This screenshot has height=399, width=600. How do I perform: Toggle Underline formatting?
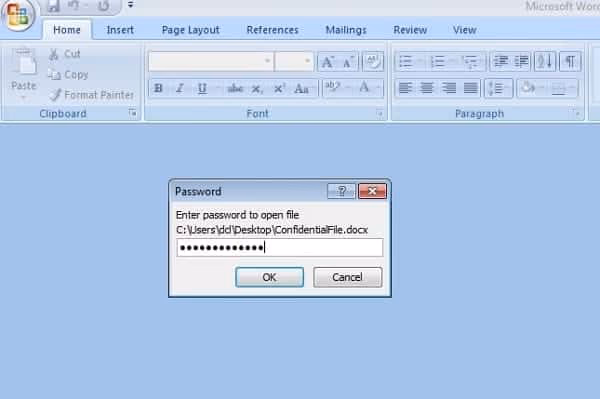(202, 88)
